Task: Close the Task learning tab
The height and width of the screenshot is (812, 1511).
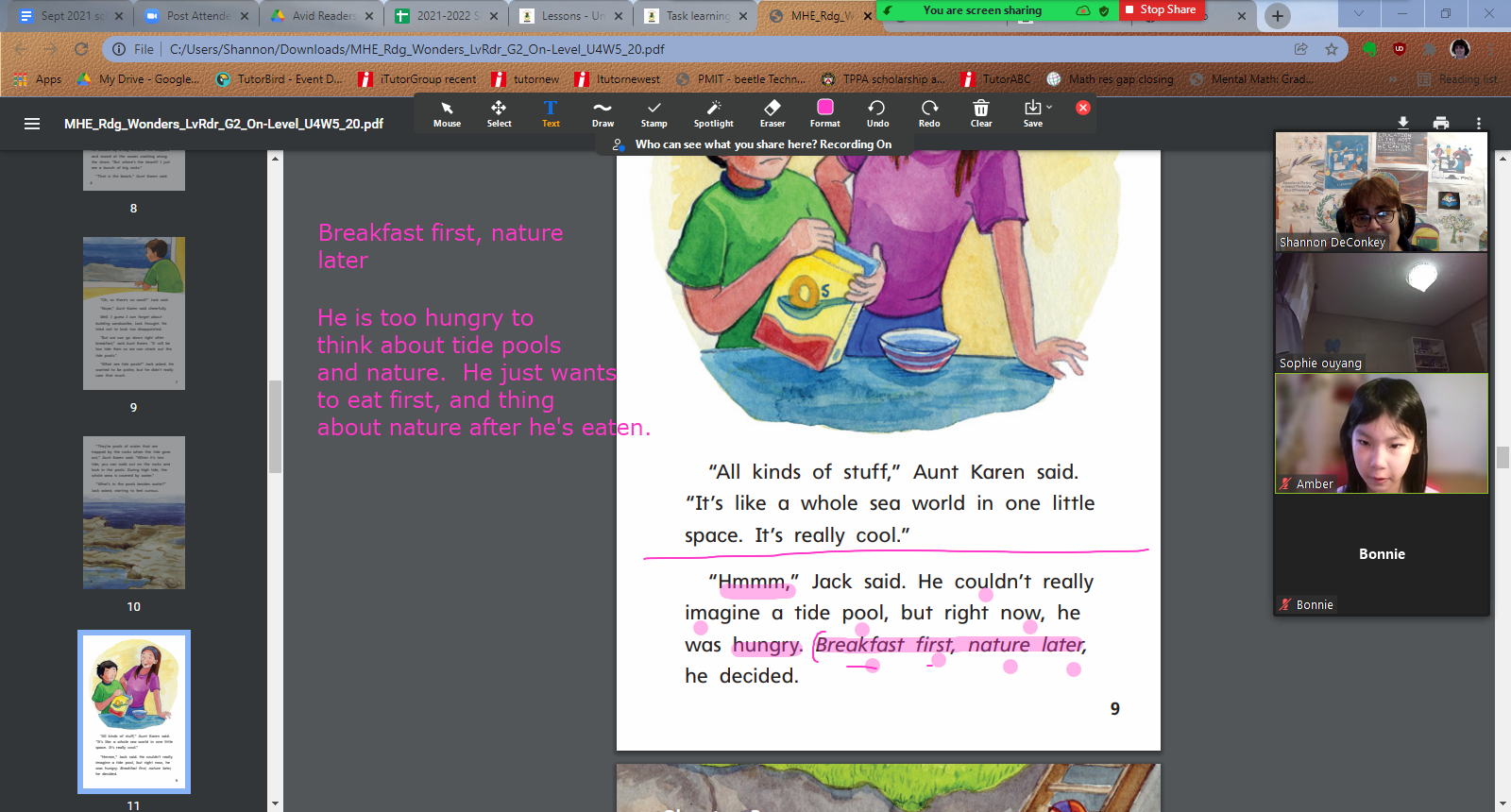Action: (x=743, y=16)
